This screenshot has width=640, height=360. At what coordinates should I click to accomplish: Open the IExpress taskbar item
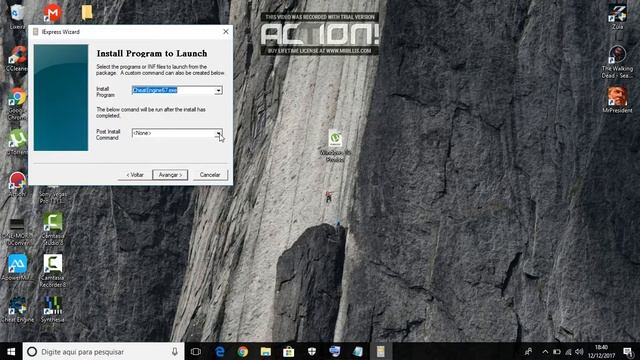tap(380, 351)
